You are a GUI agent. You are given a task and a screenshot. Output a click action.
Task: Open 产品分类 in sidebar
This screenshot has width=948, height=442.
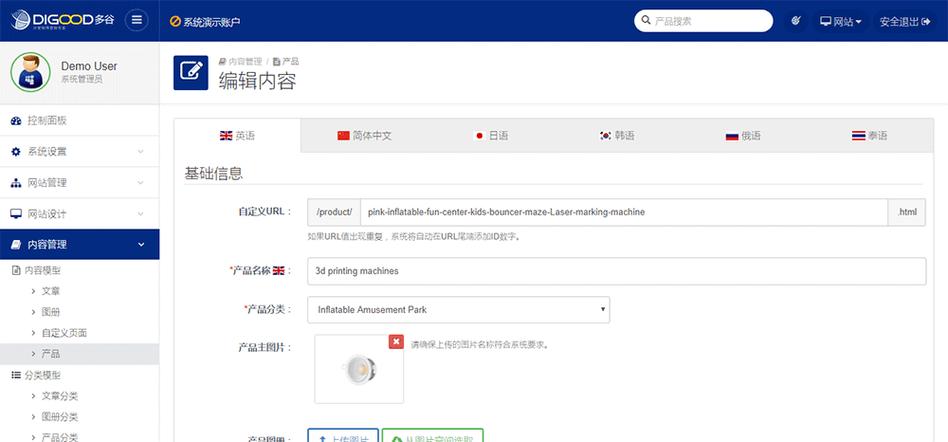click(60, 437)
